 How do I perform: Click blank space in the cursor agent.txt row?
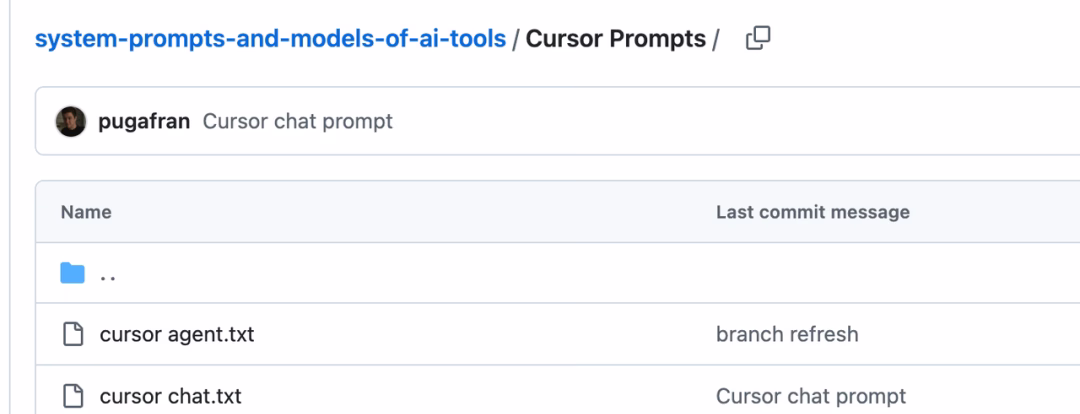point(480,335)
